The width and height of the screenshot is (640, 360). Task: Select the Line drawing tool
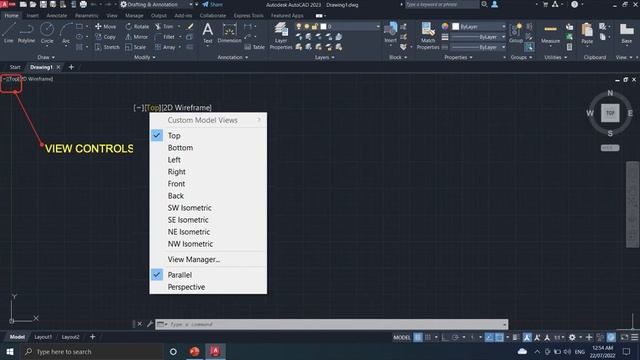8,33
